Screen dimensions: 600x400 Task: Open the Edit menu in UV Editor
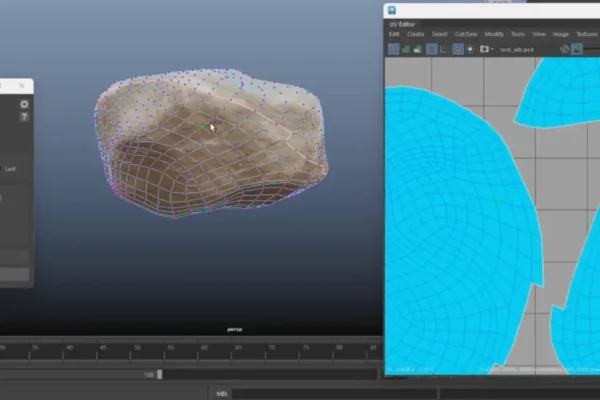[x=394, y=34]
